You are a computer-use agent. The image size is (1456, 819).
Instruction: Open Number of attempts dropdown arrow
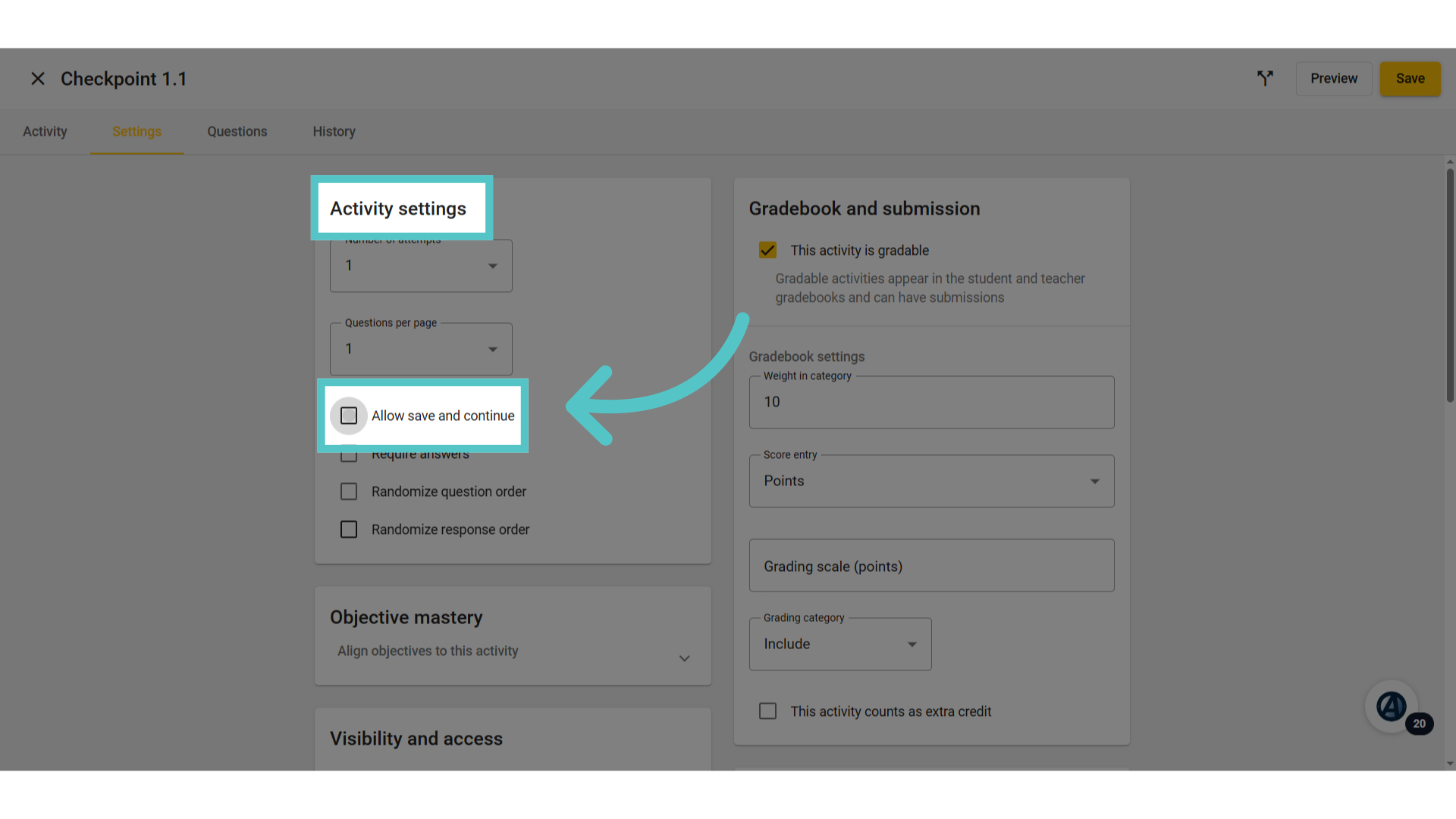pos(493,266)
